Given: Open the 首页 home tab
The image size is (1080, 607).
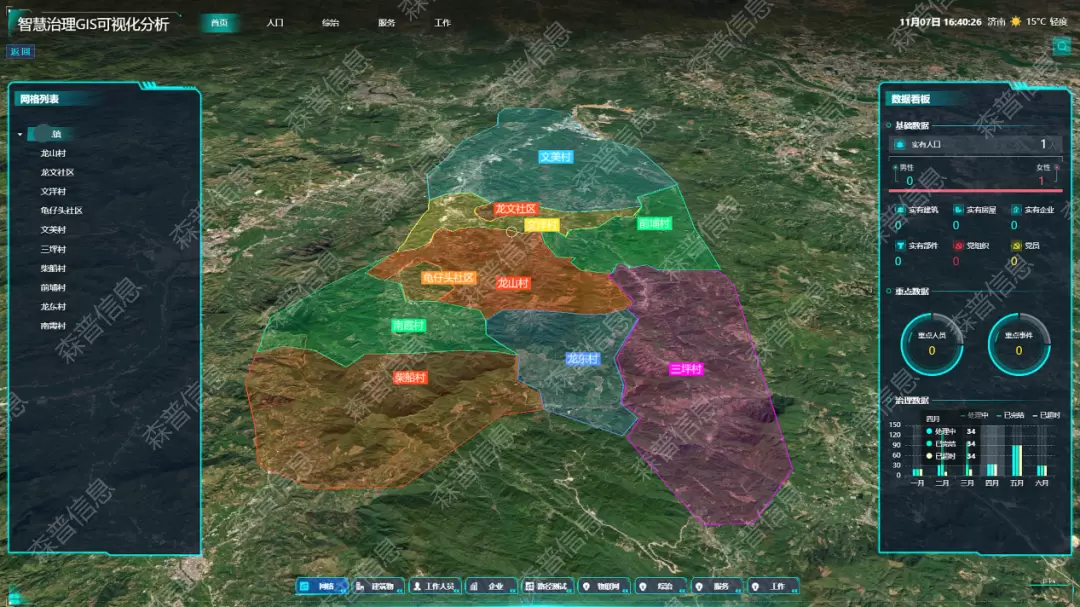Looking at the screenshot, I should coord(220,23).
